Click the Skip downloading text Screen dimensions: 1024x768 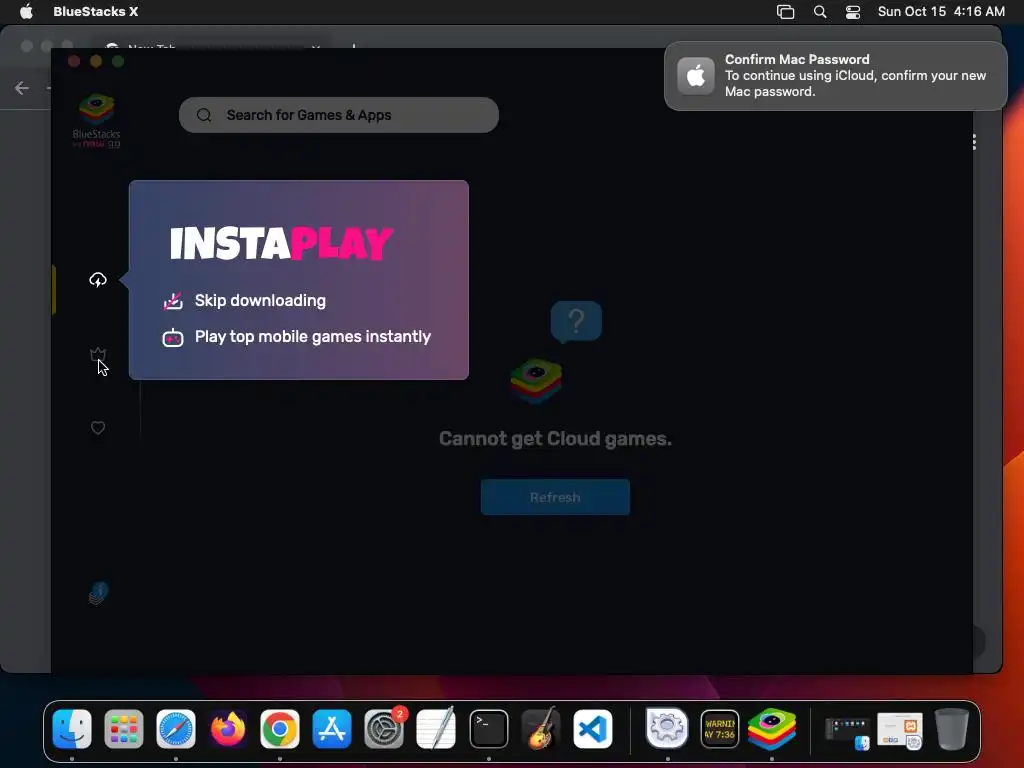click(x=260, y=300)
